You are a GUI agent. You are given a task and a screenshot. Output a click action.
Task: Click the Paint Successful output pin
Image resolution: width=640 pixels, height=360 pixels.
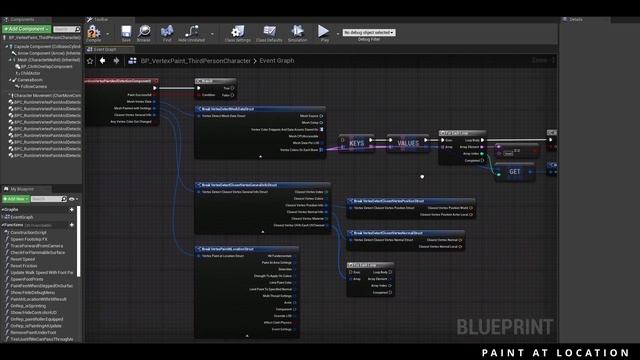click(154, 95)
